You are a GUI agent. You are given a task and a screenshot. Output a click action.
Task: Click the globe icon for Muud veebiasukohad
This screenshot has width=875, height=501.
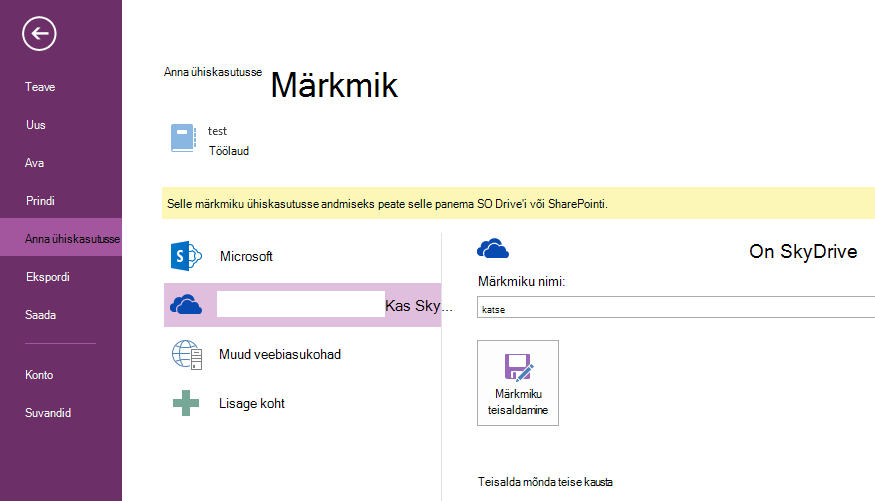tap(186, 355)
